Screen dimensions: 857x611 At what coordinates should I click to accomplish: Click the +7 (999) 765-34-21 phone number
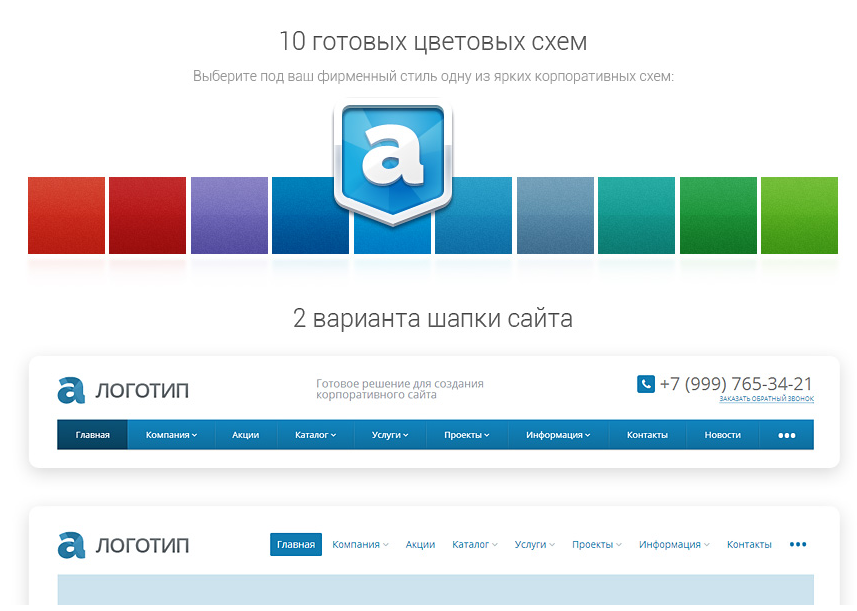pyautogui.click(x=735, y=384)
